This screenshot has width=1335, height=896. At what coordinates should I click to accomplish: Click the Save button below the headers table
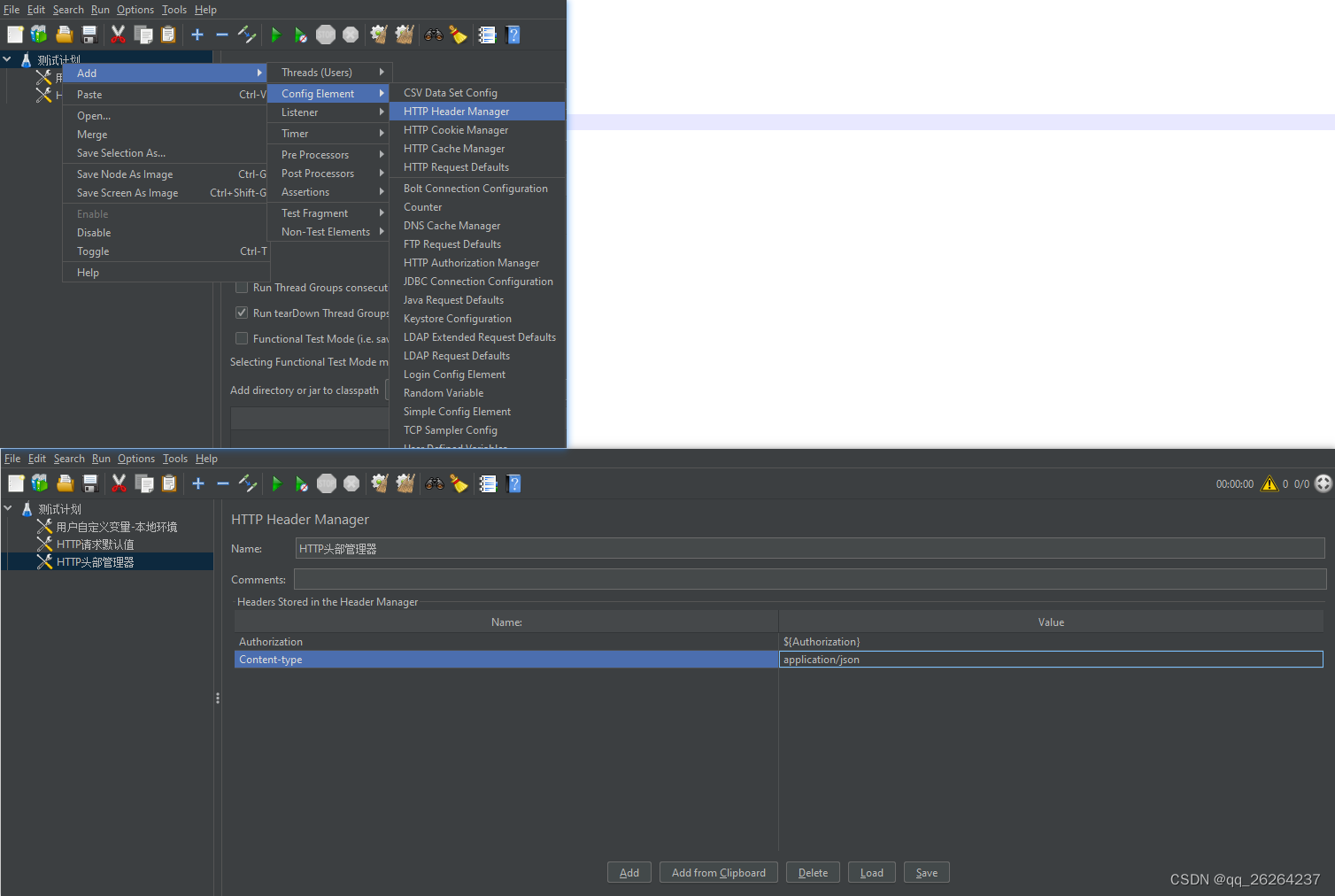coord(927,873)
